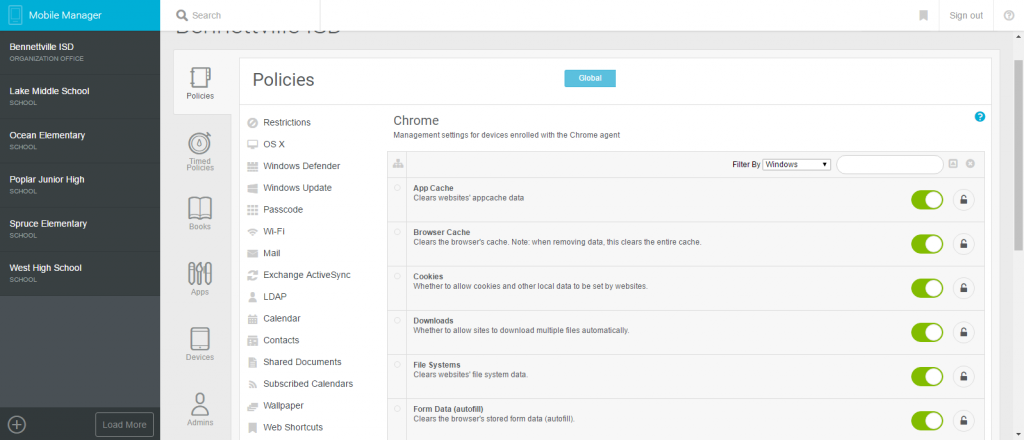Open Restrictions policy category

(x=287, y=122)
